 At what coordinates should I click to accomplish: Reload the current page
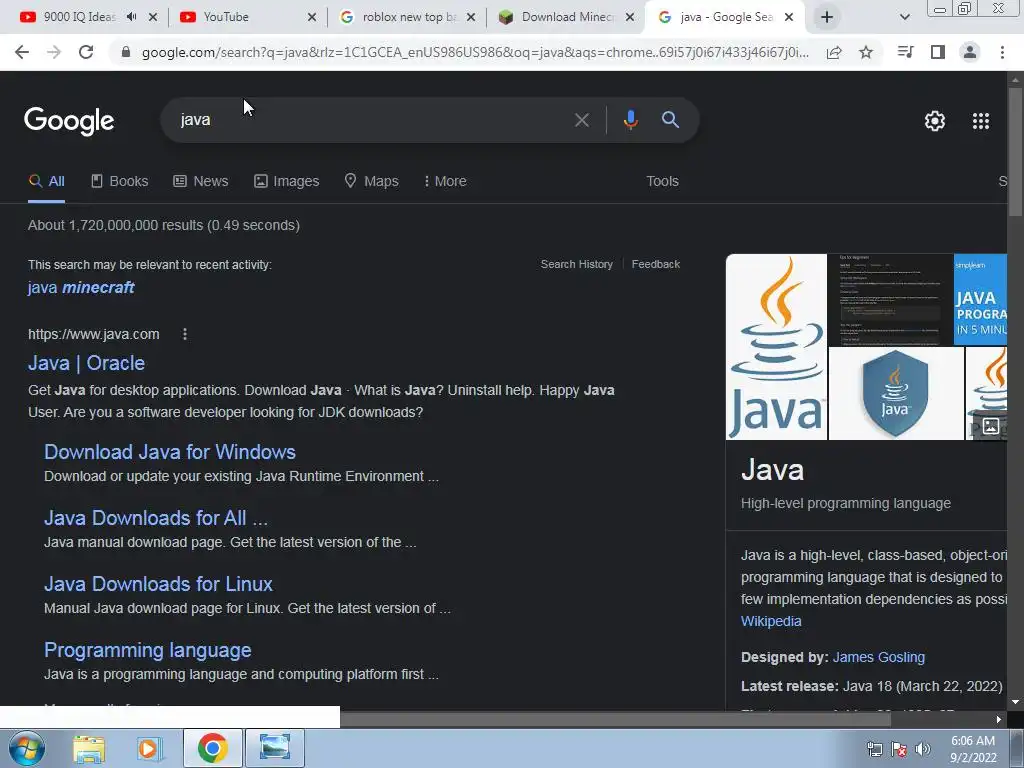point(86,52)
